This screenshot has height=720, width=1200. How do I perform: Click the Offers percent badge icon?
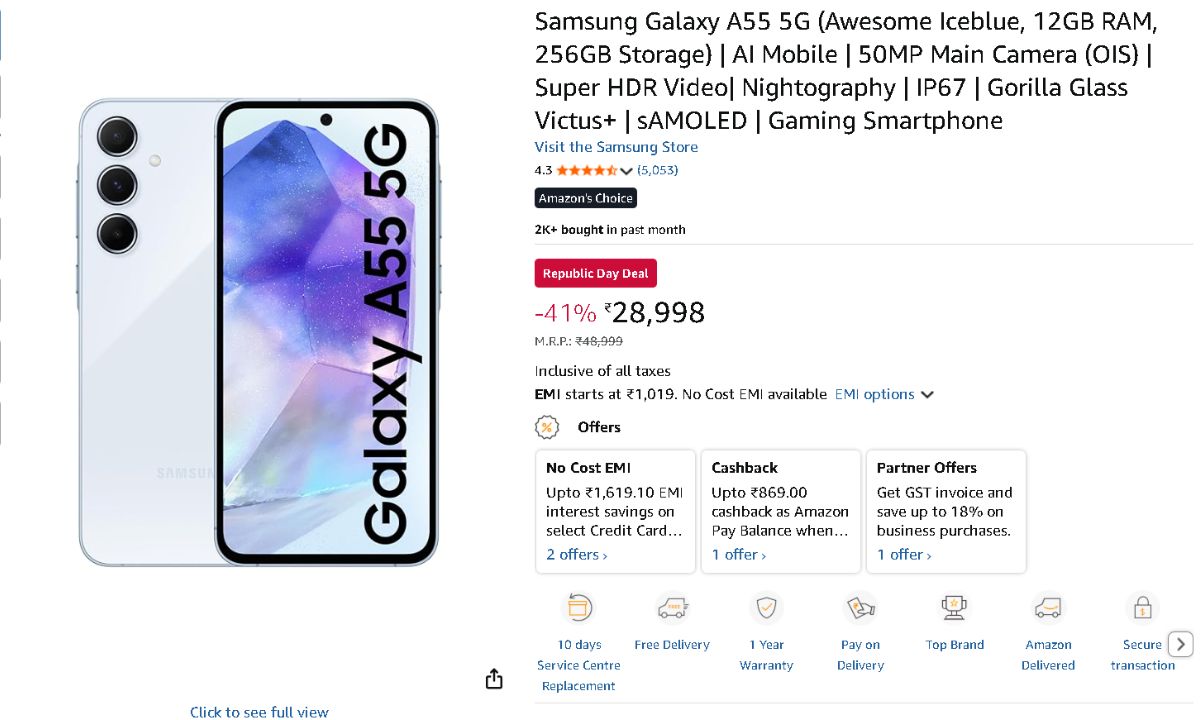coord(546,427)
